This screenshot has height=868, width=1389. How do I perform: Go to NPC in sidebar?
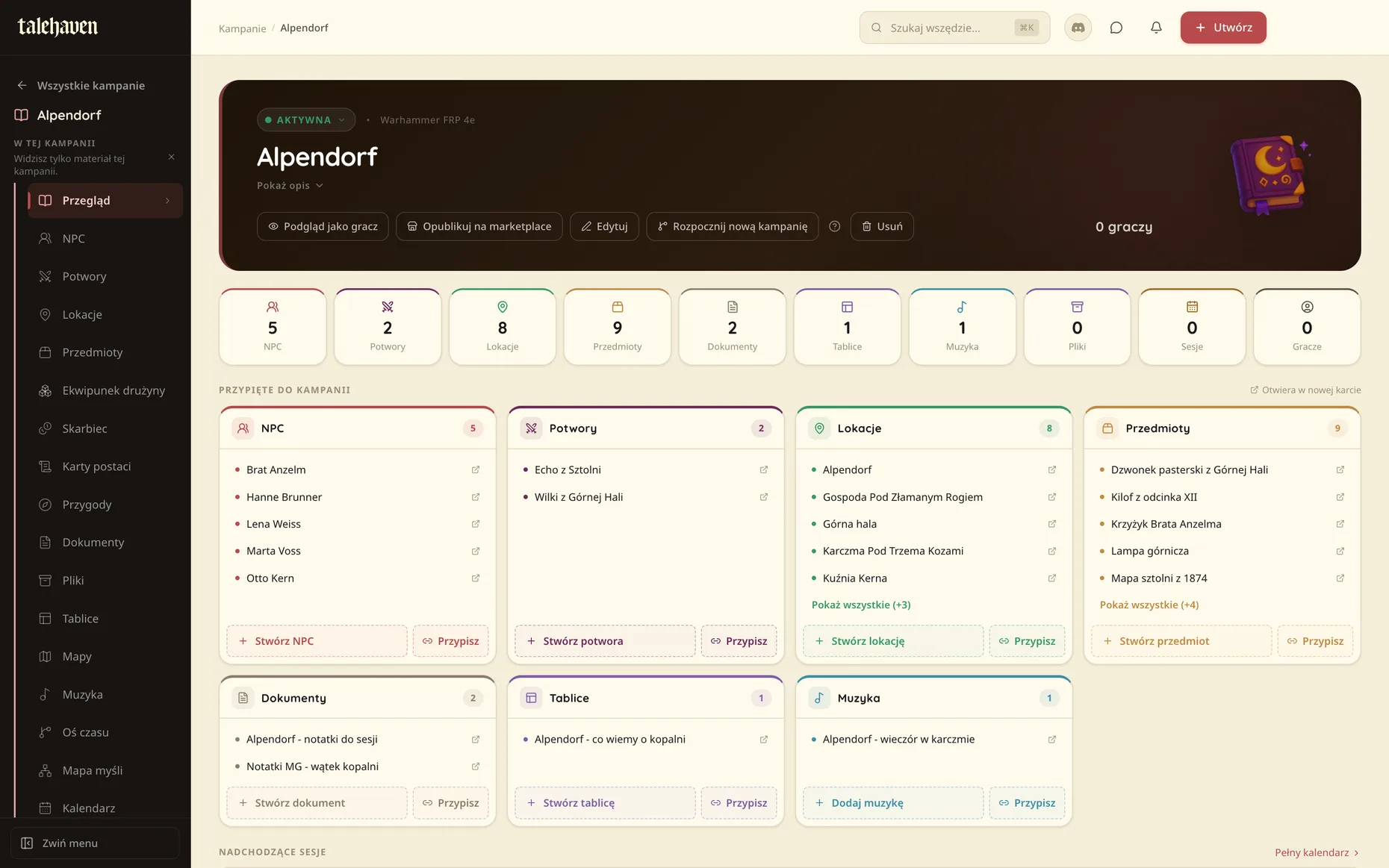pos(105,238)
